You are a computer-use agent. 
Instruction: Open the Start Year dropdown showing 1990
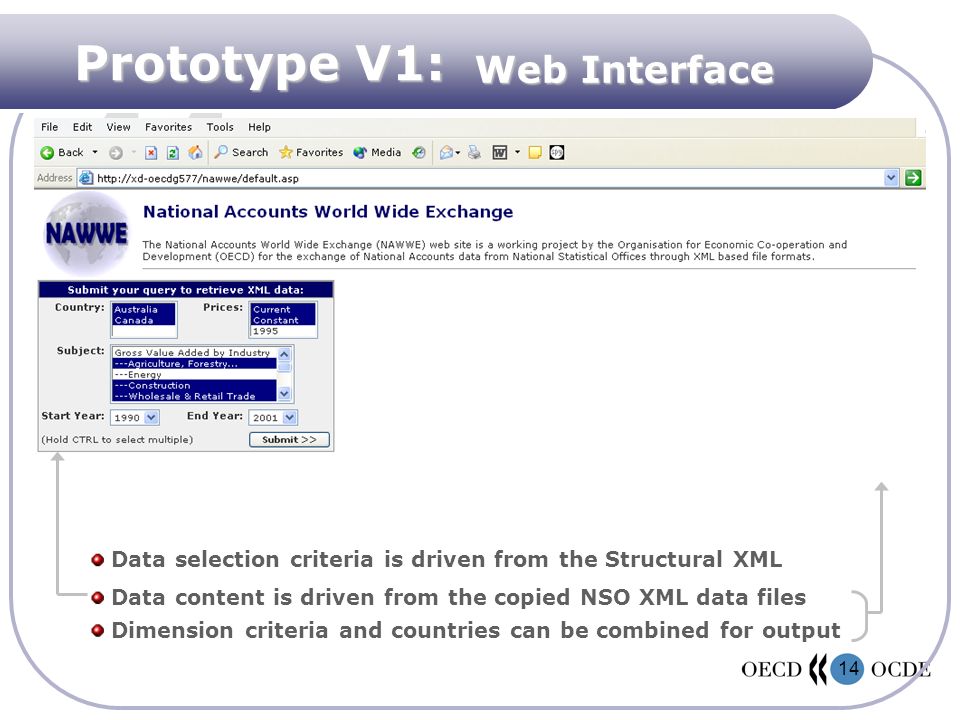(135, 418)
